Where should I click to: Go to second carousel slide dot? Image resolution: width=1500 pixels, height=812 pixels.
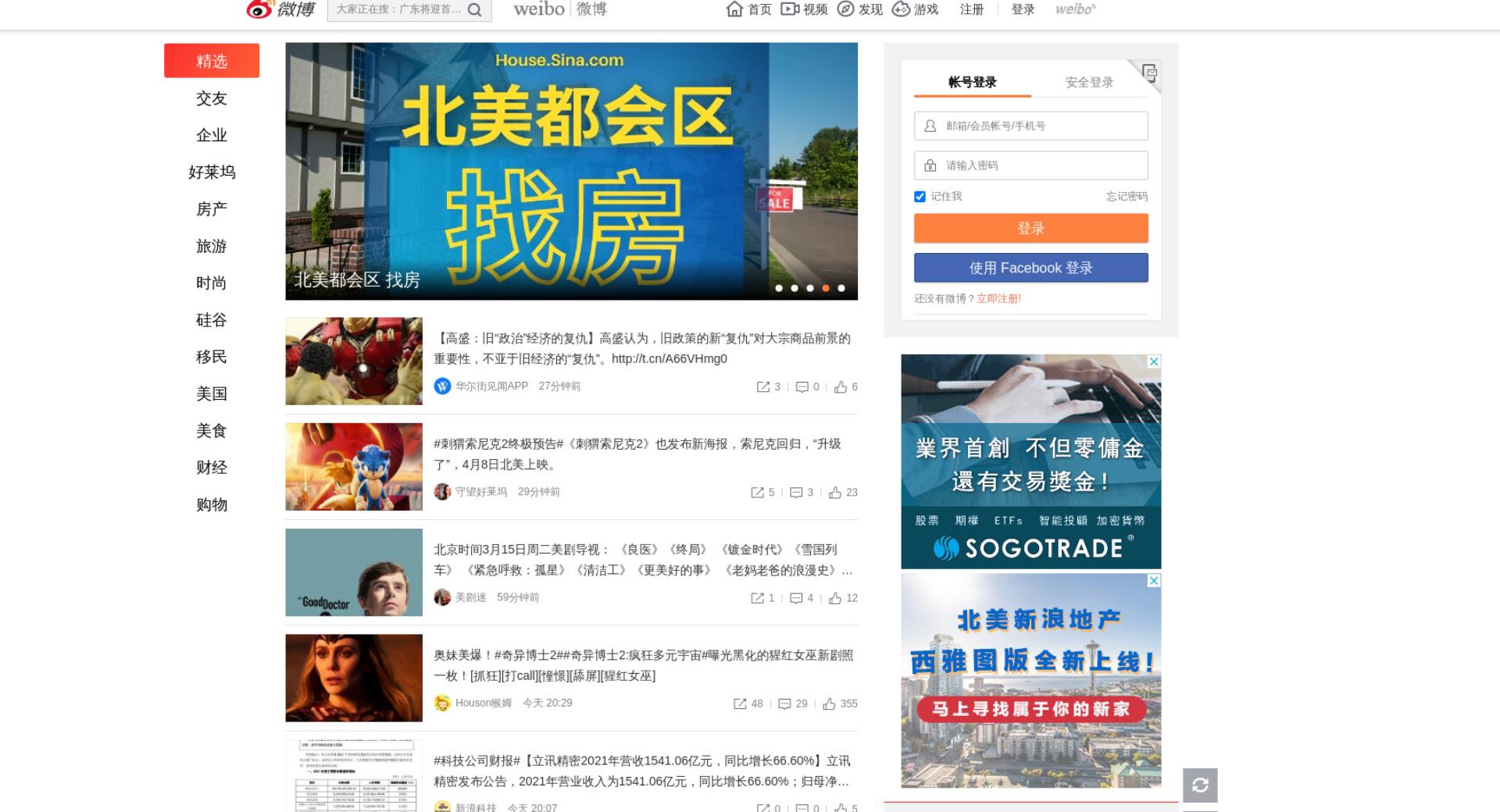[795, 288]
